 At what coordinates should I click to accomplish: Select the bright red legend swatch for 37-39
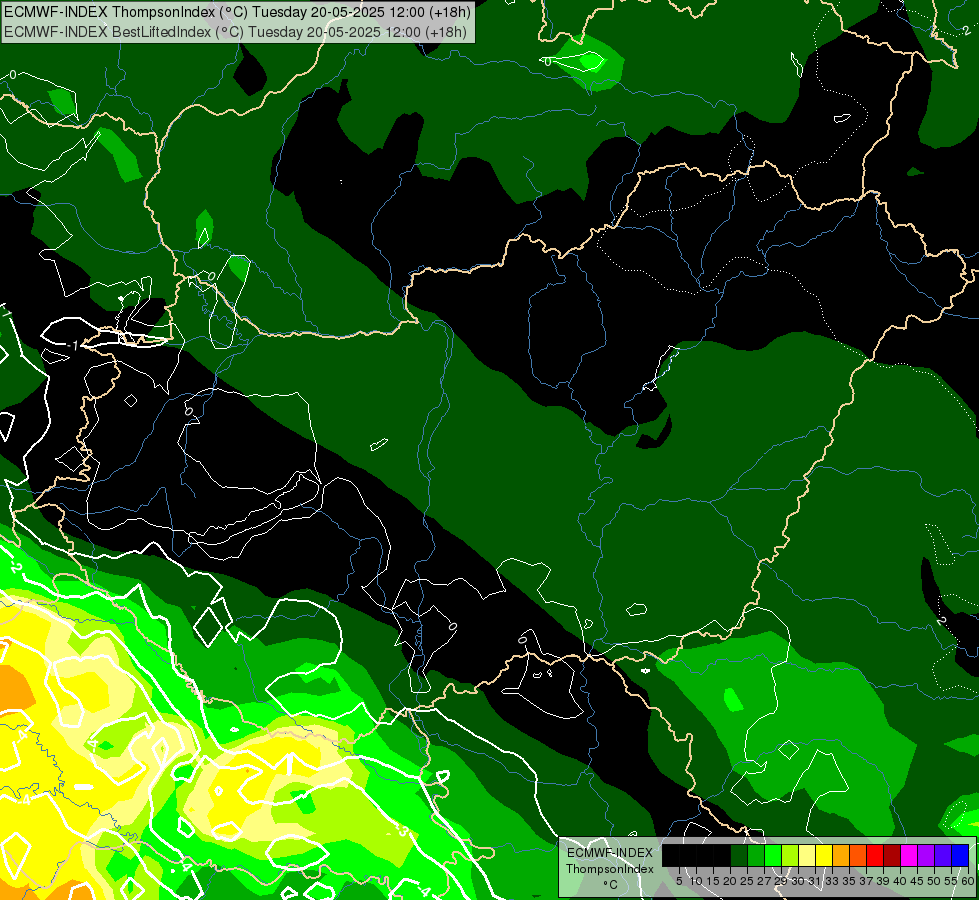875,855
